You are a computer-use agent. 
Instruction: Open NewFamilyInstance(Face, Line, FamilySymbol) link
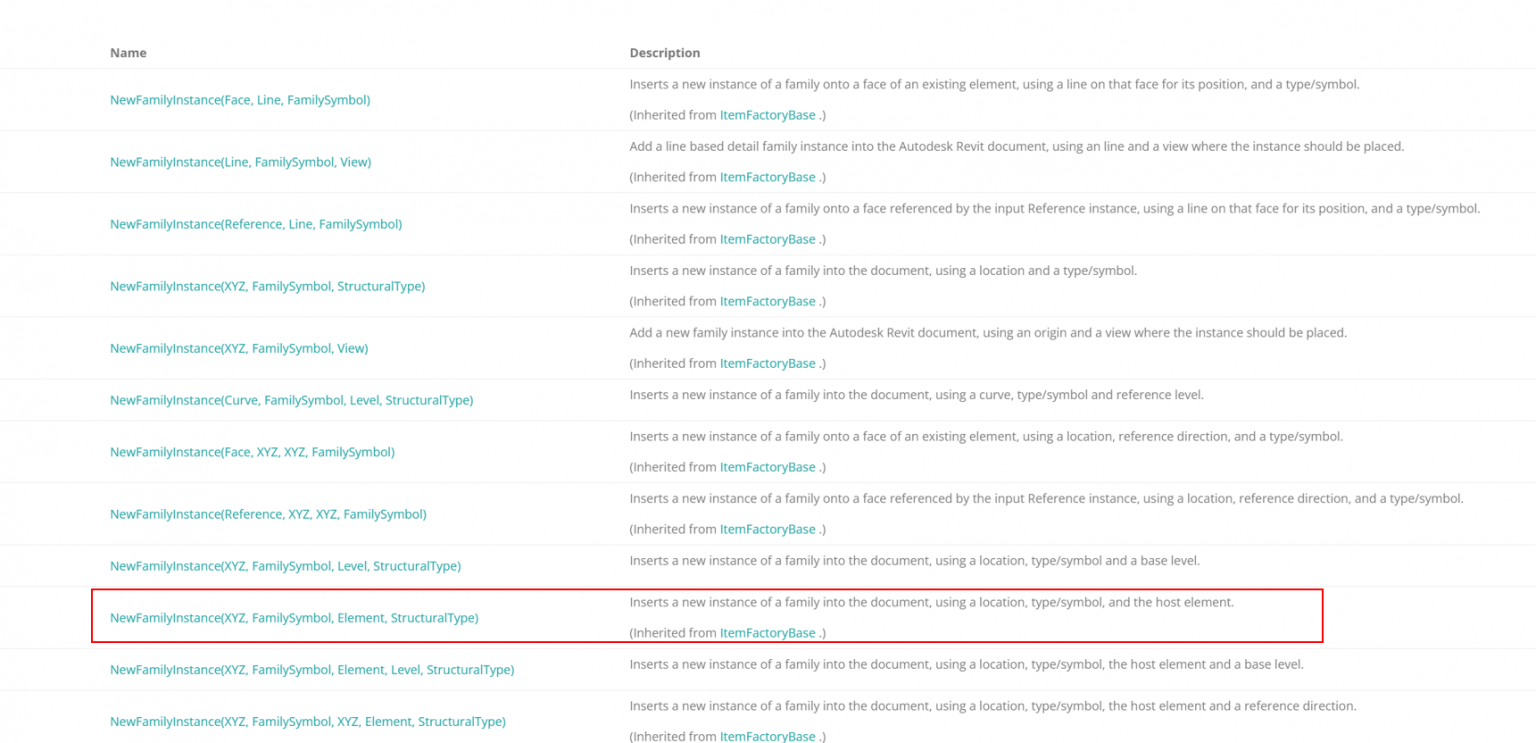240,100
